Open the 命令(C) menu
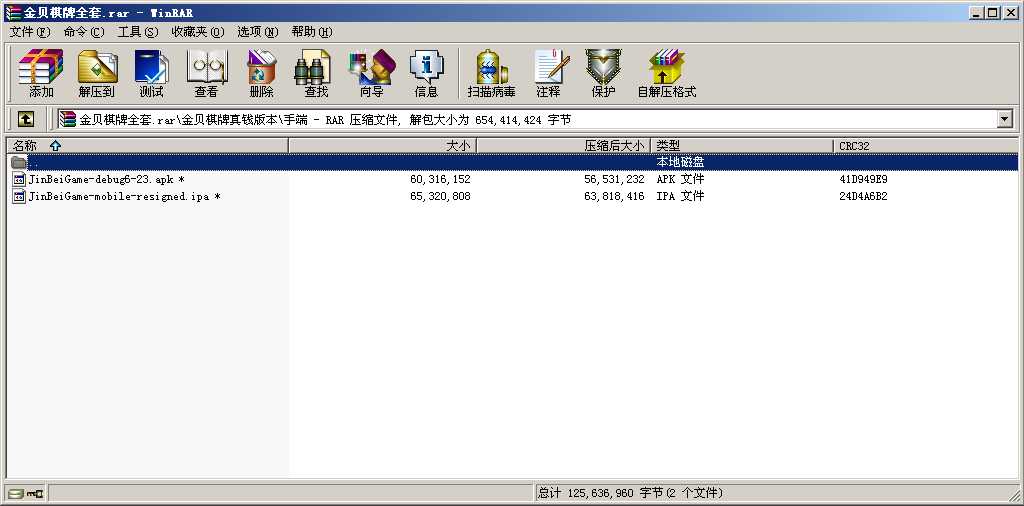The height and width of the screenshot is (506, 1024). [x=84, y=32]
